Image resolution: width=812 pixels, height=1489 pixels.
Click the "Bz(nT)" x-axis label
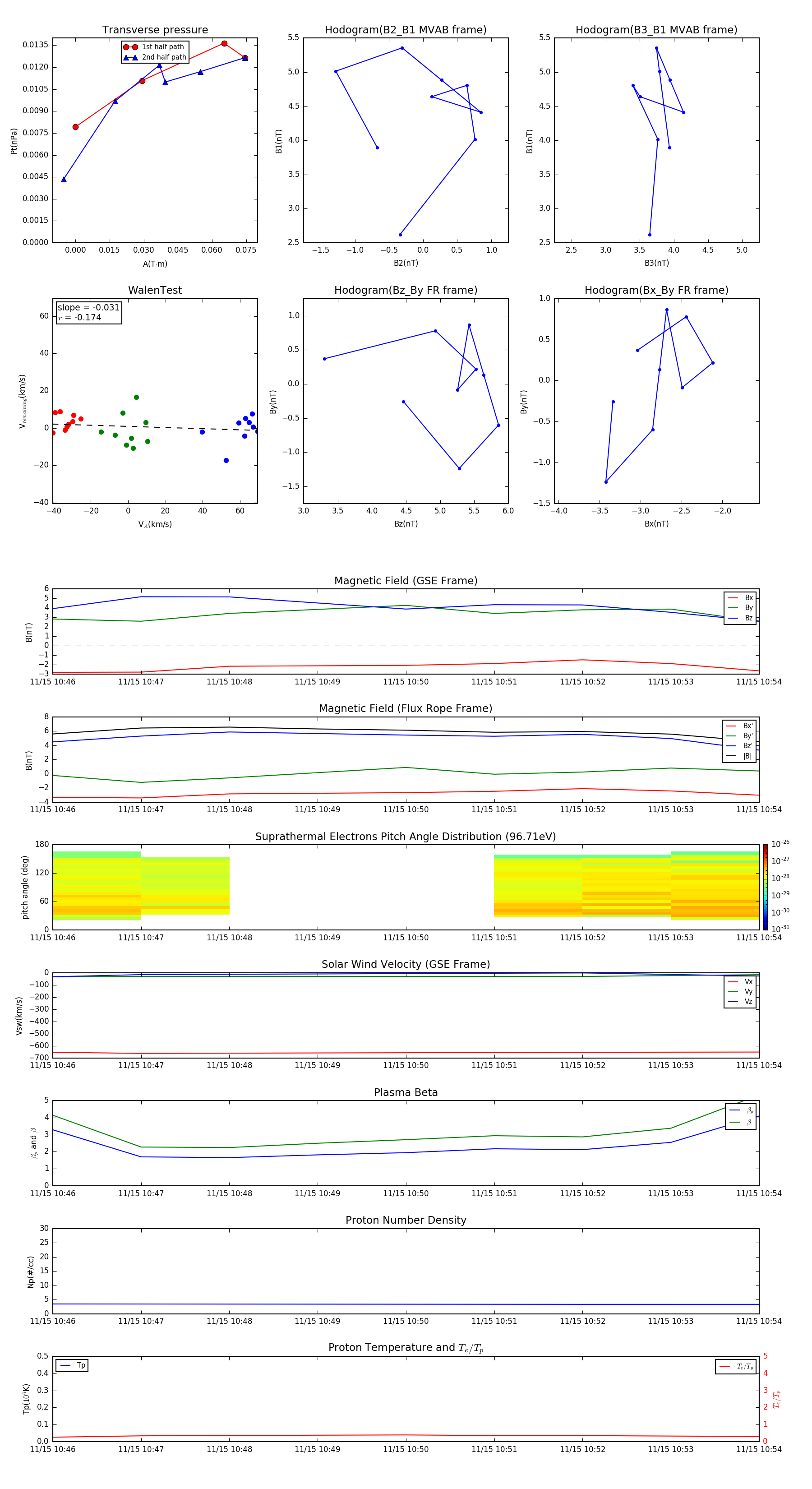[406, 524]
